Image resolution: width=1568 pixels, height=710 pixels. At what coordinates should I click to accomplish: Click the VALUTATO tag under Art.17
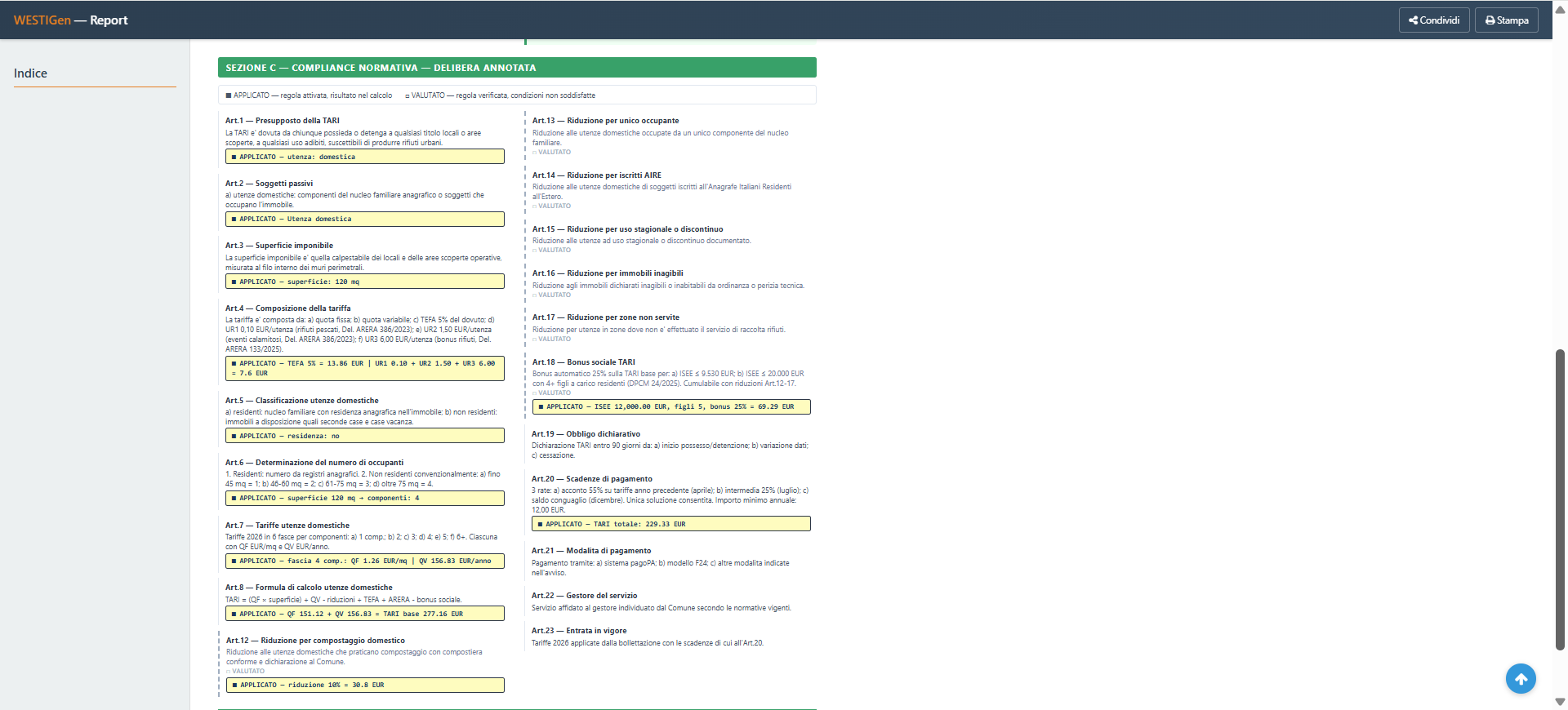(x=552, y=339)
